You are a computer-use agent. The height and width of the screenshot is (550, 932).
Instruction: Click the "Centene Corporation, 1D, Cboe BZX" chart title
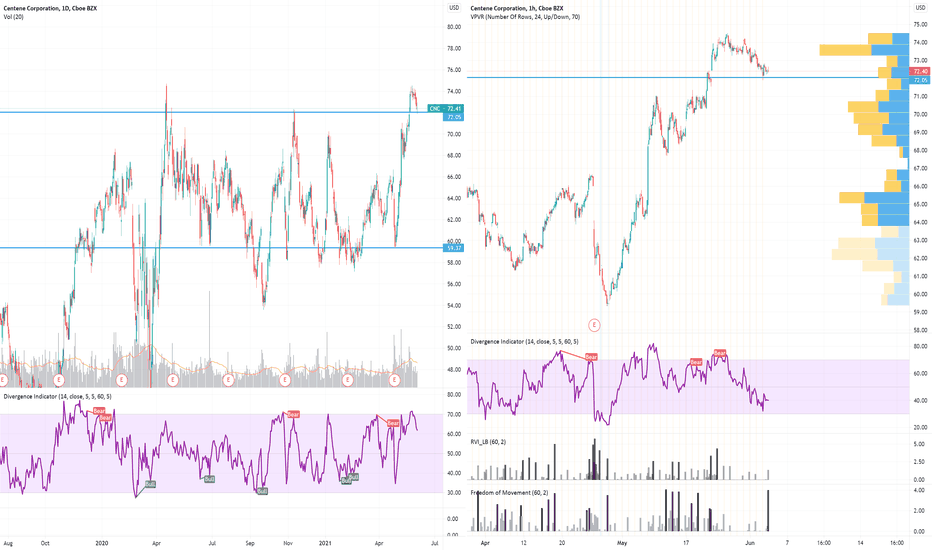click(x=51, y=8)
